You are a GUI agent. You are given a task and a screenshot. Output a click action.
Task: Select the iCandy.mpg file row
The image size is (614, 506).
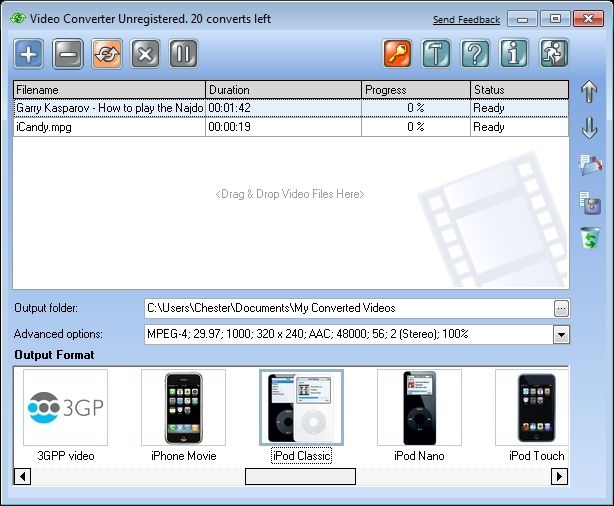click(291, 127)
